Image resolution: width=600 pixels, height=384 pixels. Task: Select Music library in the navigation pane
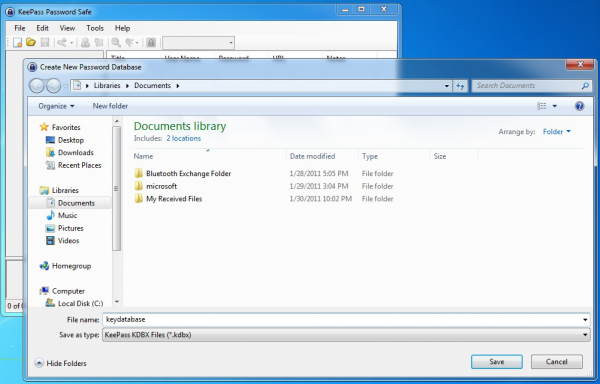pyautogui.click(x=67, y=215)
